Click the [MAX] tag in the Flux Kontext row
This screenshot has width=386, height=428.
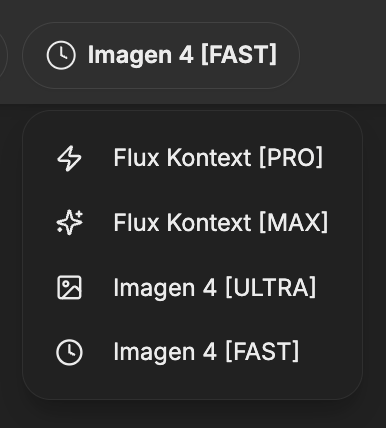tap(294, 223)
